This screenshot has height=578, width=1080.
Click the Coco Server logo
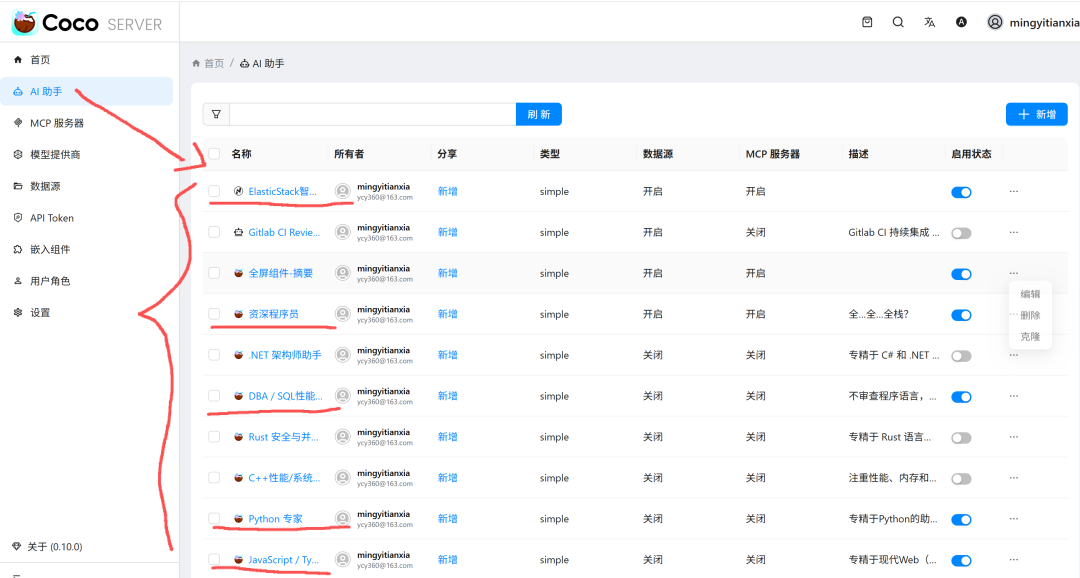[x=87, y=23]
